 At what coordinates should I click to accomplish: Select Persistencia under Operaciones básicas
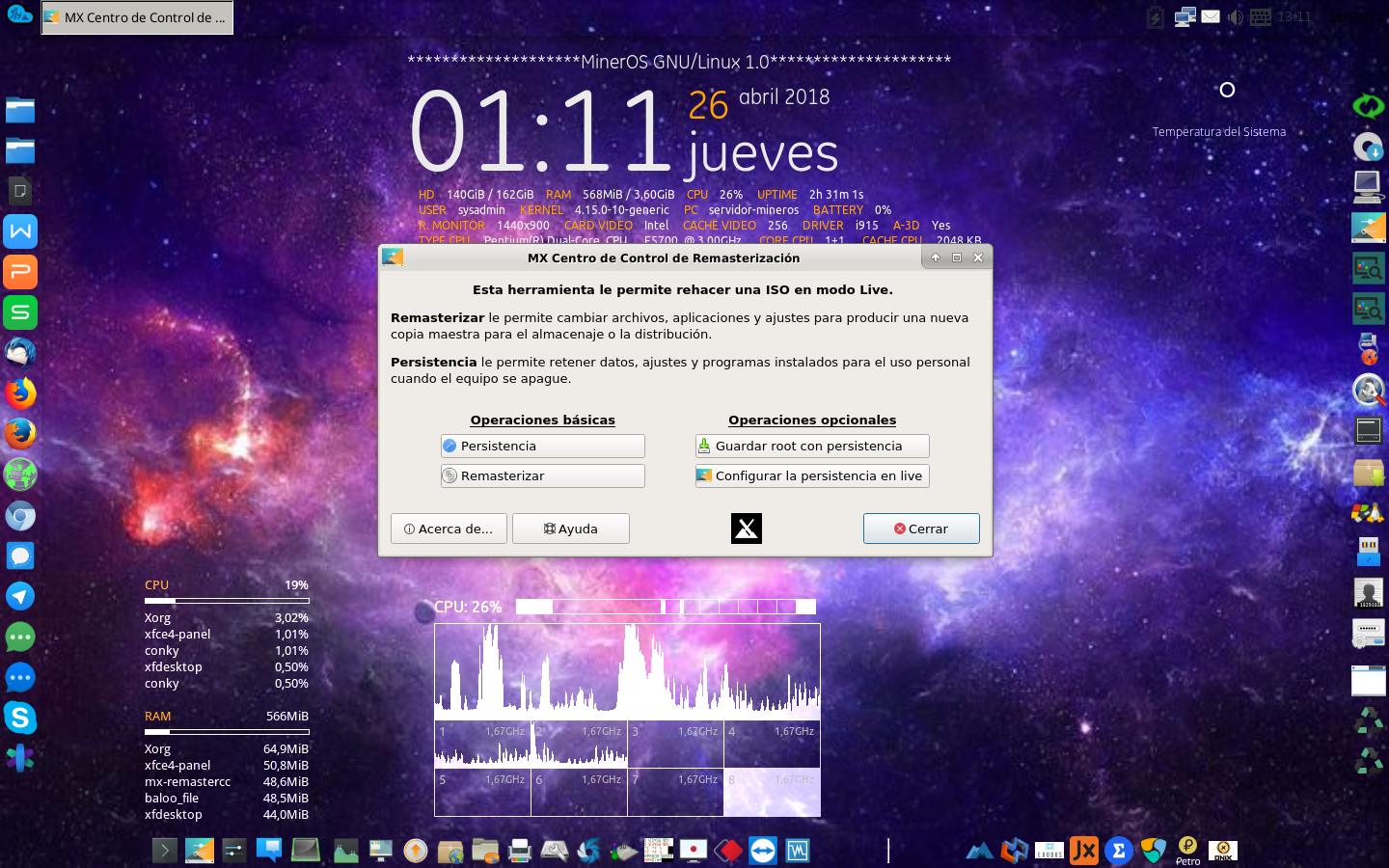(542, 446)
